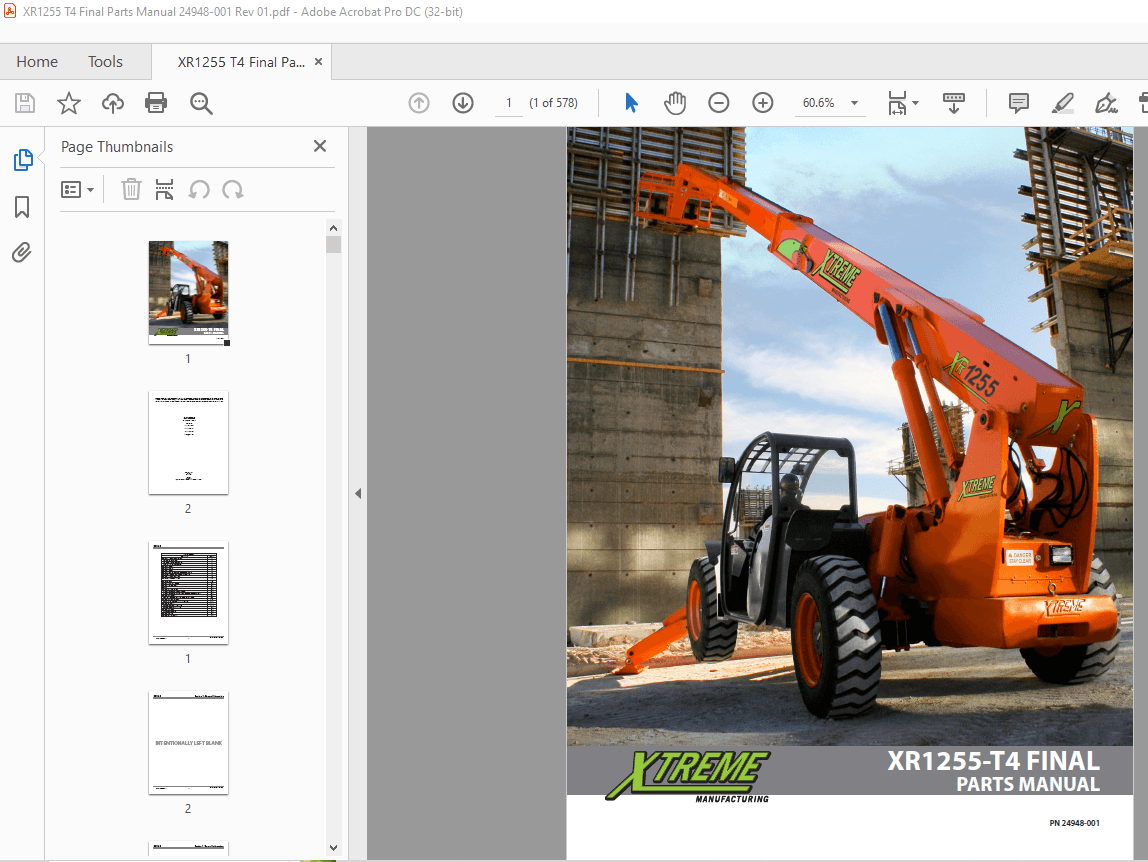
Task: Open the zoom percentage dropdown
Action: click(853, 102)
